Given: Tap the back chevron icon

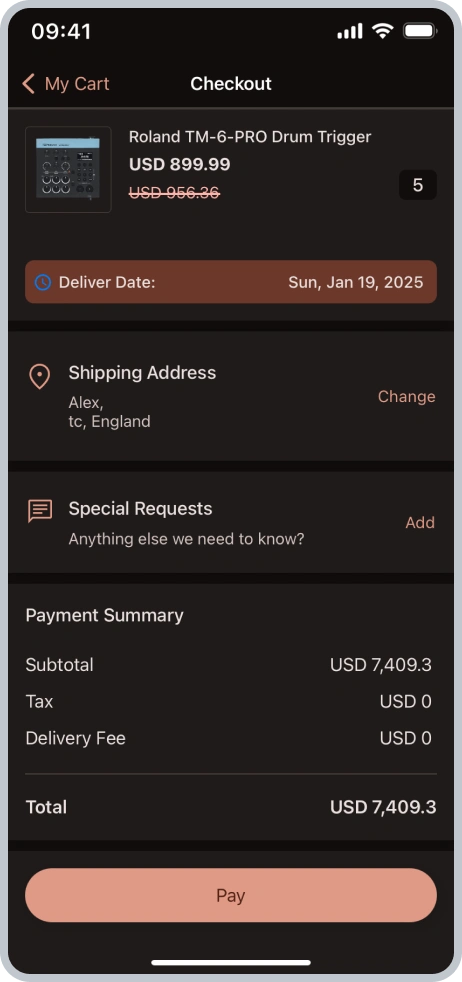Looking at the screenshot, I should [28, 83].
